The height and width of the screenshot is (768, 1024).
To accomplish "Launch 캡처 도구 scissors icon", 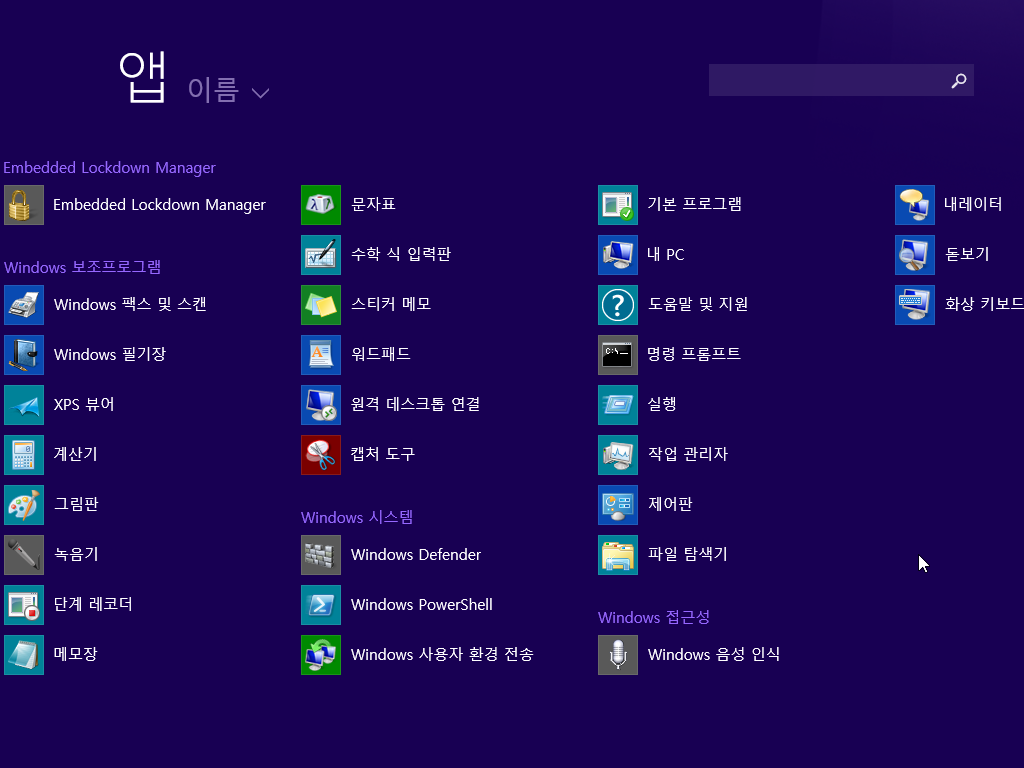I will coord(321,455).
